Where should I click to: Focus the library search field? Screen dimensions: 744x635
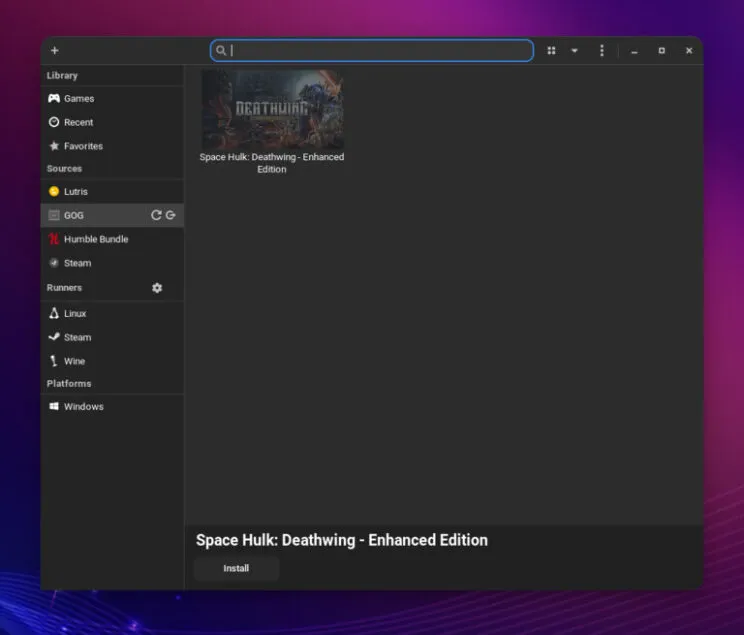(372, 50)
